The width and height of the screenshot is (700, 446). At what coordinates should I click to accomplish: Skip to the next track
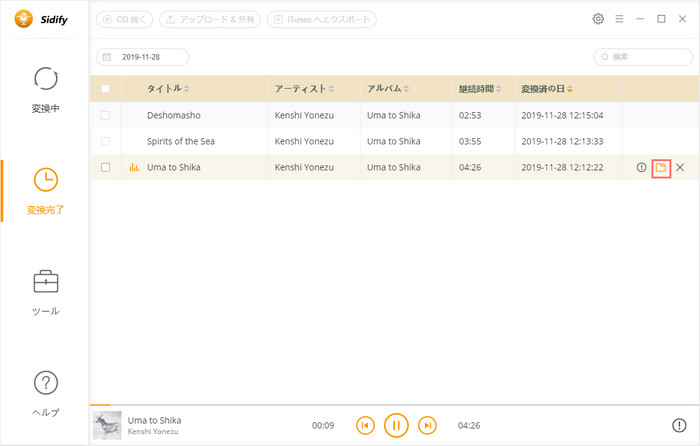pyautogui.click(x=427, y=425)
